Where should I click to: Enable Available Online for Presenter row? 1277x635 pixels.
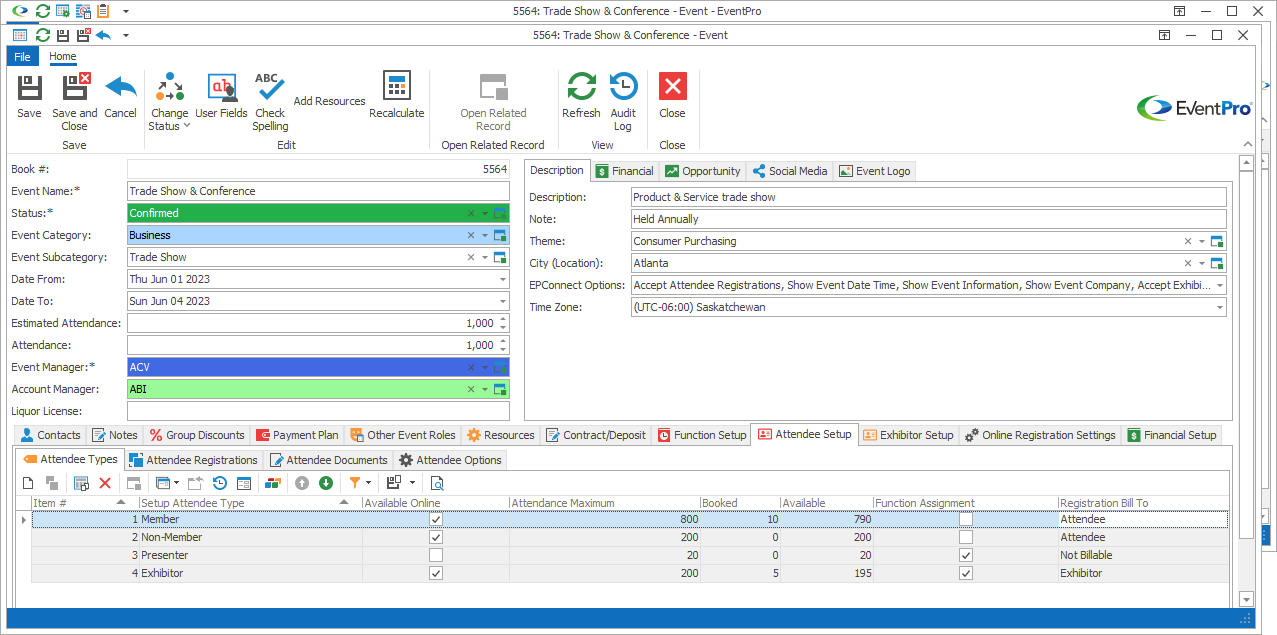(435, 556)
